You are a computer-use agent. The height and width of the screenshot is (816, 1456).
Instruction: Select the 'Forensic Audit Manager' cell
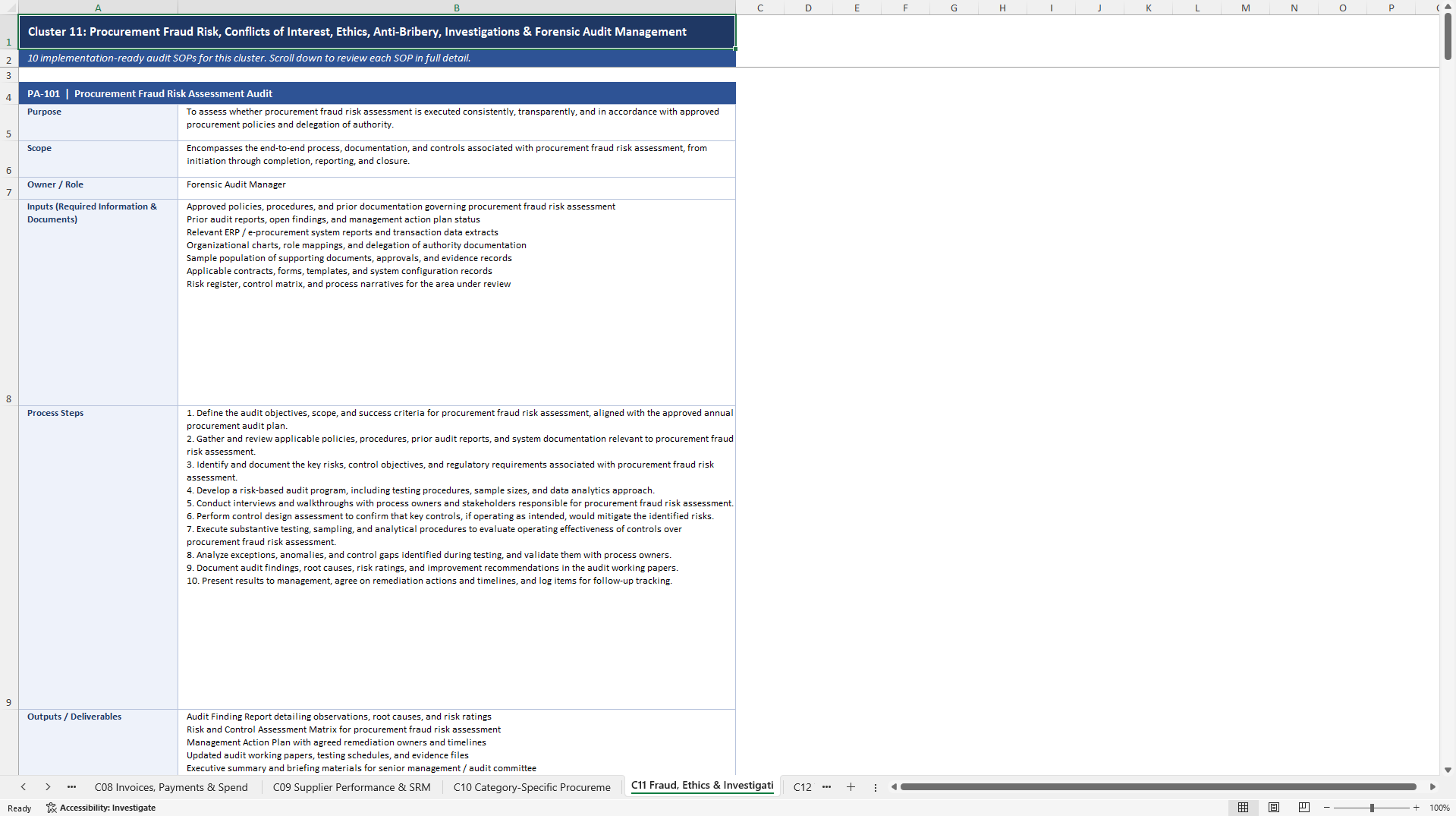[x=457, y=188]
